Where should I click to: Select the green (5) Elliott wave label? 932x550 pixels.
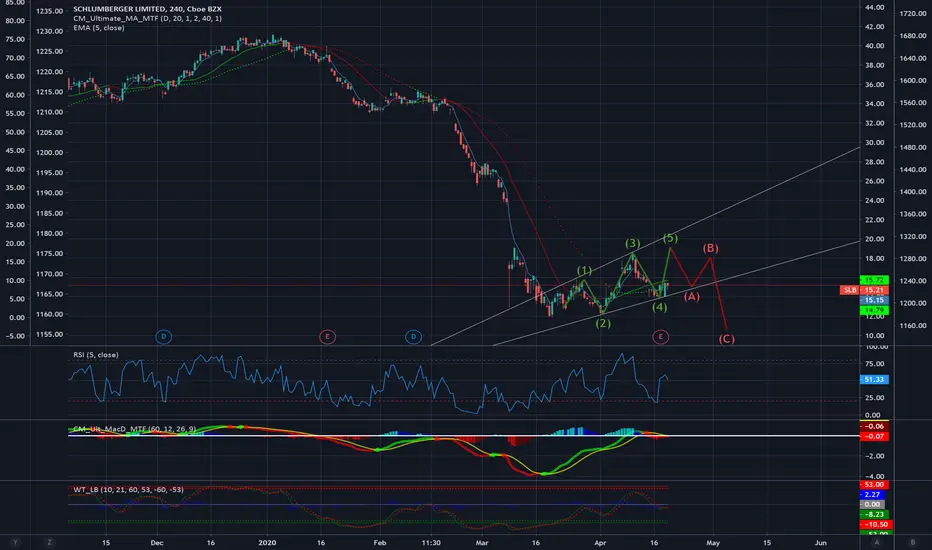pos(670,238)
